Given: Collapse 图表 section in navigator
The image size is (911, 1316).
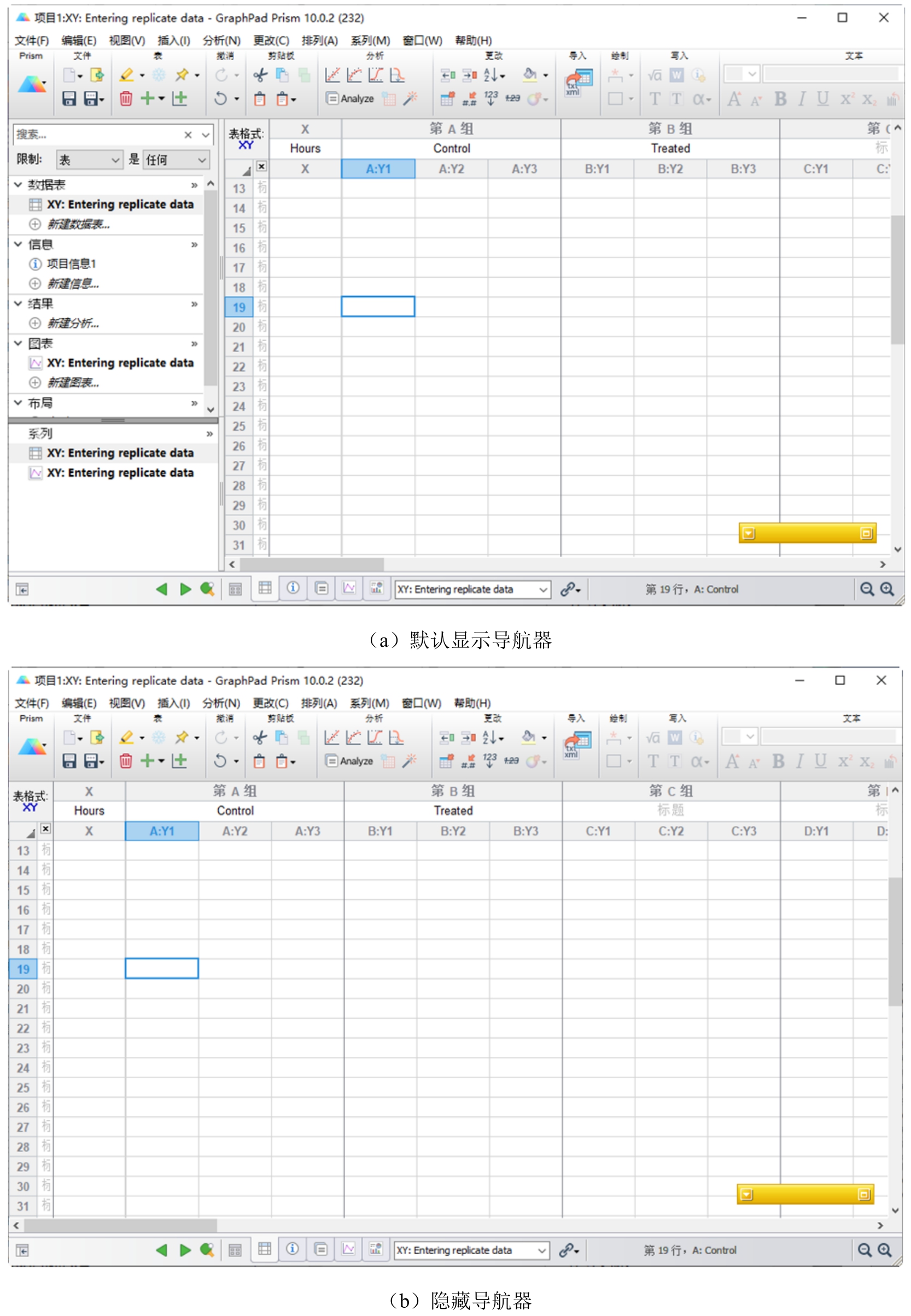Looking at the screenshot, I should [18, 343].
